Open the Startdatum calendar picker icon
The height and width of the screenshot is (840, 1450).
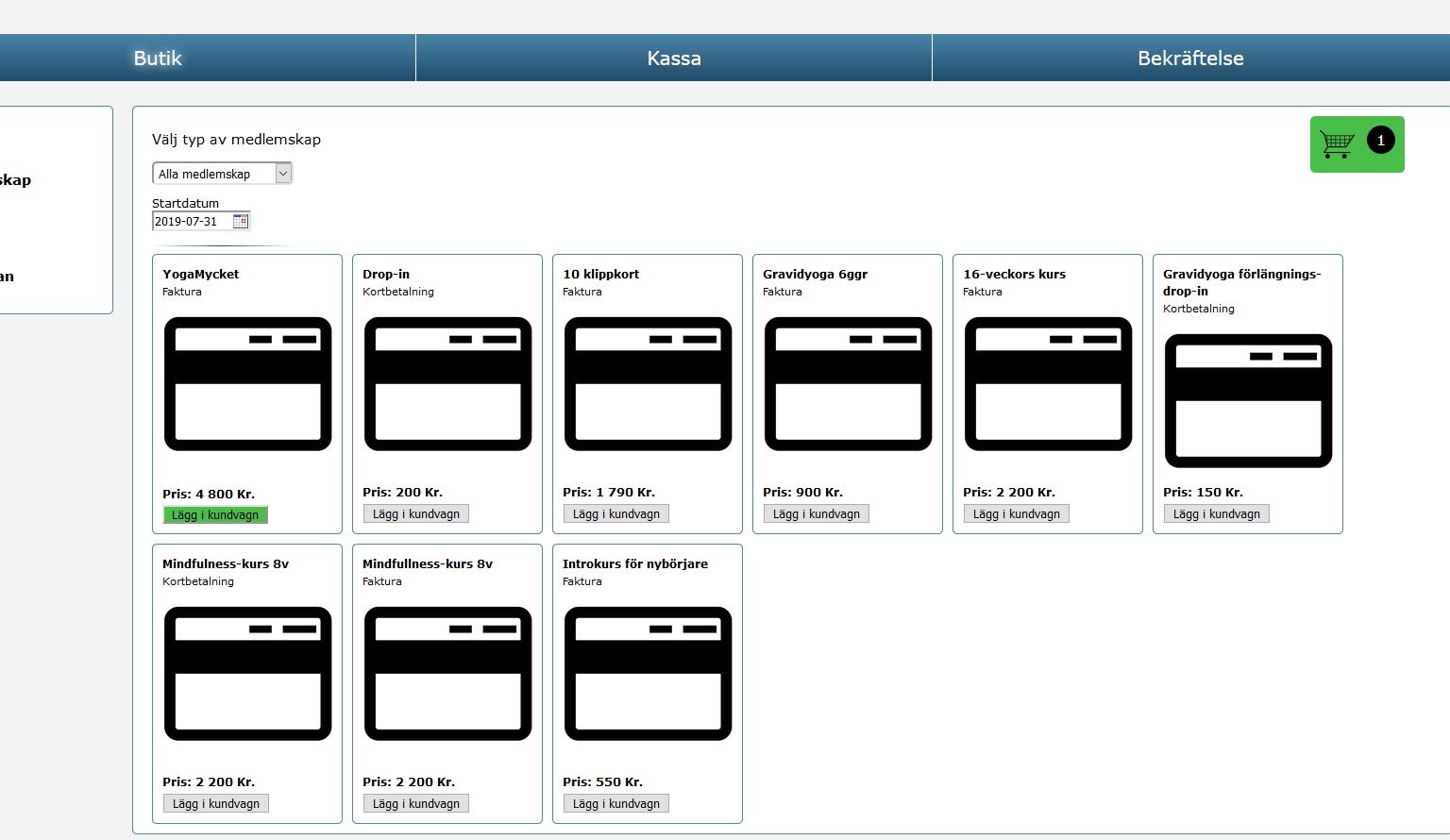(241, 221)
